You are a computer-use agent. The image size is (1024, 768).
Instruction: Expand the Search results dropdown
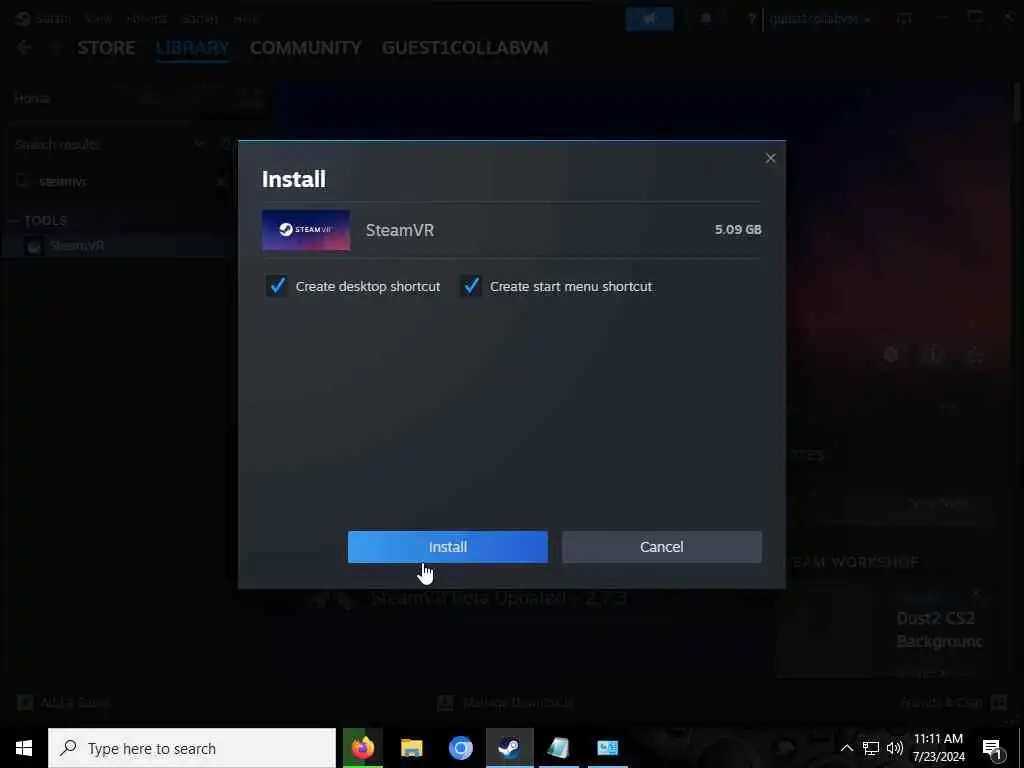[x=199, y=144]
